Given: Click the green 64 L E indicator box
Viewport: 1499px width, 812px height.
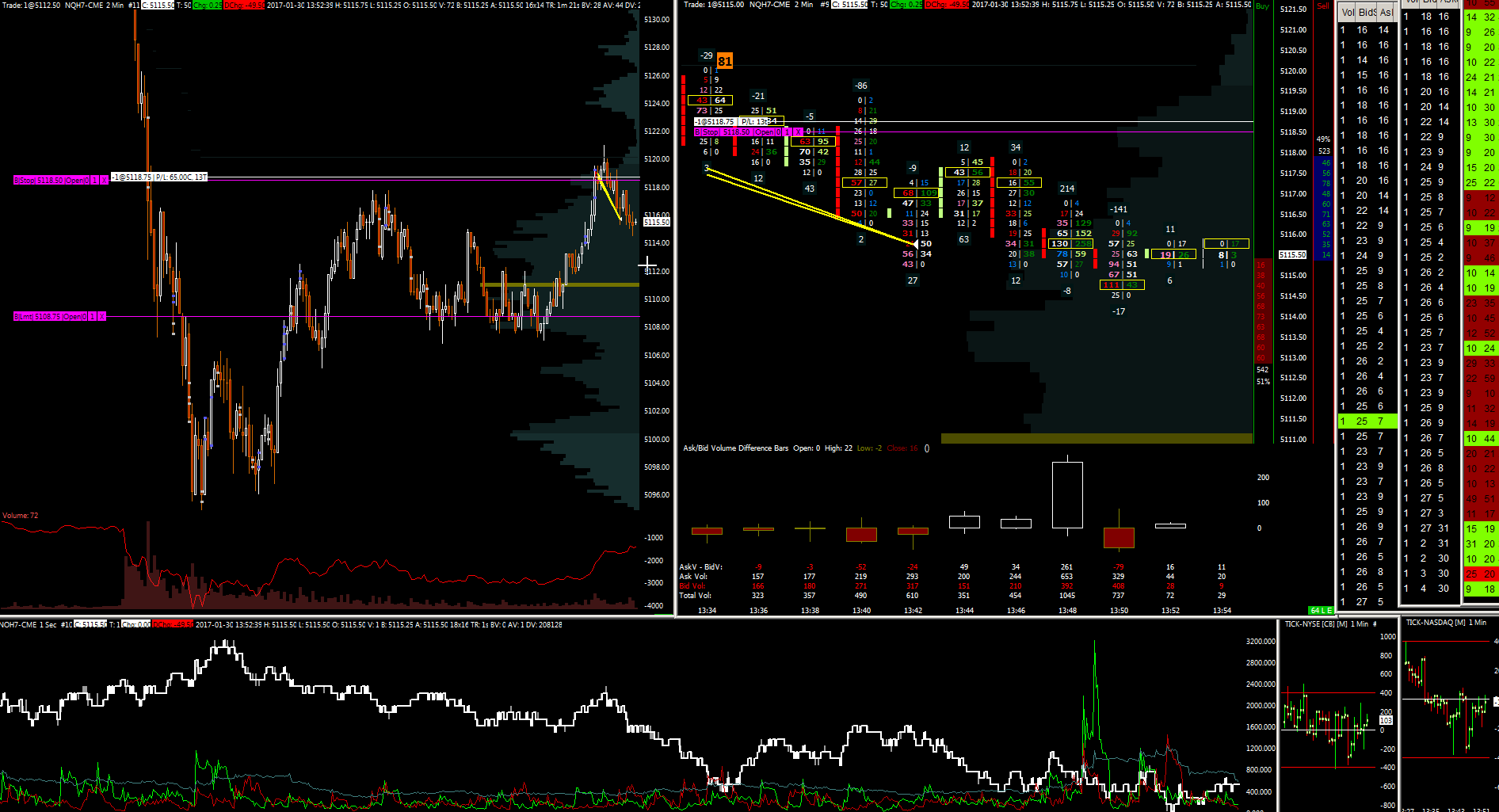Looking at the screenshot, I should pyautogui.click(x=1321, y=611).
